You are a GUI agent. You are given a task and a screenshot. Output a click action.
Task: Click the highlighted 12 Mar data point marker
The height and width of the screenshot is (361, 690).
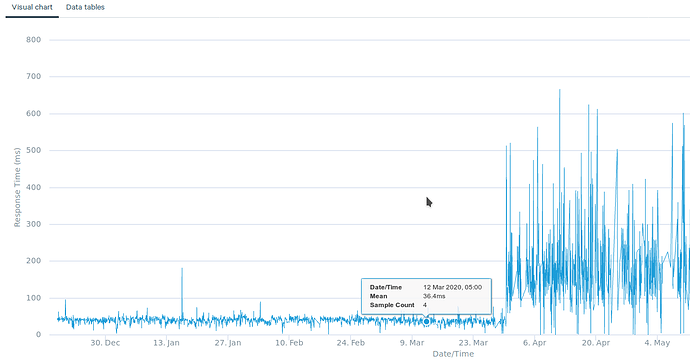(426, 322)
